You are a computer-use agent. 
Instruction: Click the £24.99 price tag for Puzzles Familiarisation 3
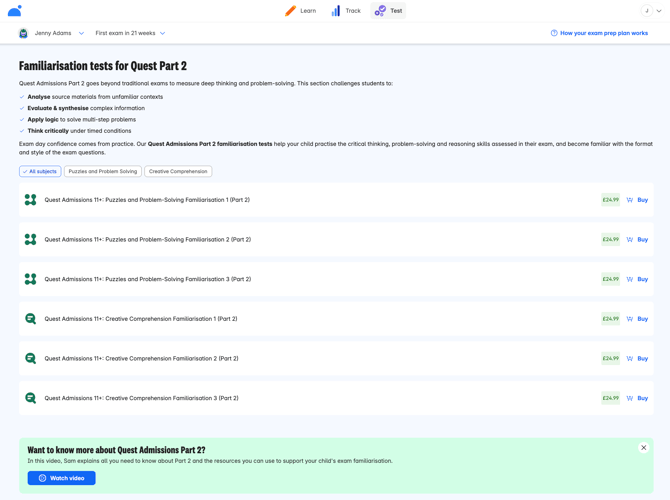coord(610,279)
